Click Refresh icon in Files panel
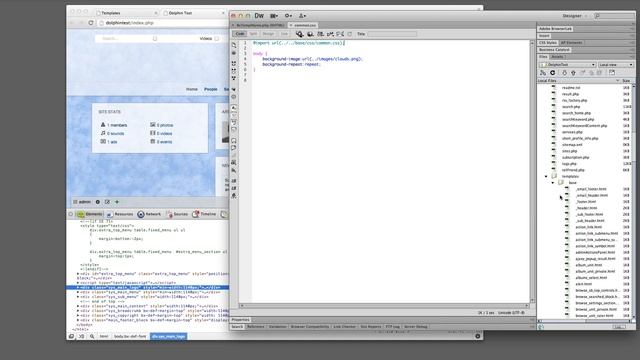The width and height of the screenshot is (640, 360). (x=553, y=73)
